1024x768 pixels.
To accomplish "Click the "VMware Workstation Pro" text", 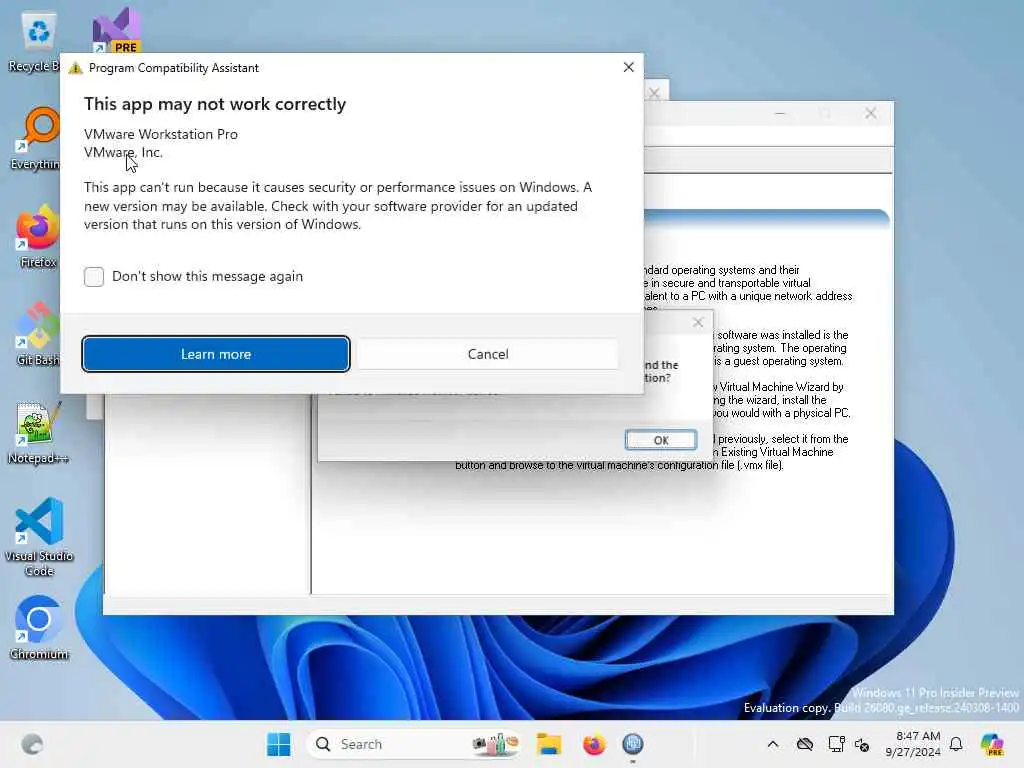I will [x=161, y=134].
